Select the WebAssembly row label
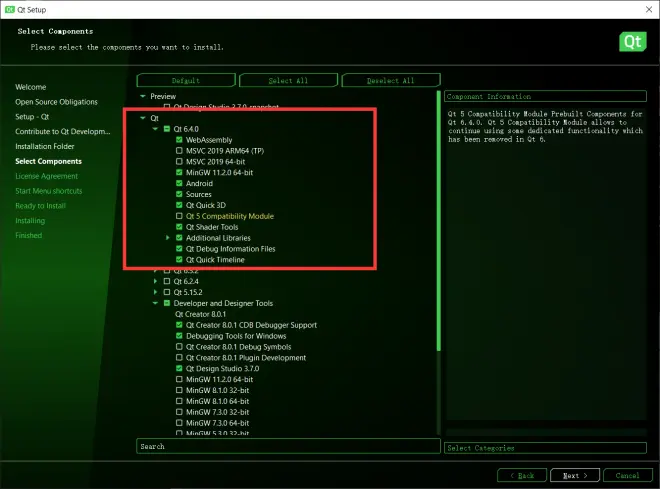Viewport: 660px width, 489px height. click(x=209, y=140)
